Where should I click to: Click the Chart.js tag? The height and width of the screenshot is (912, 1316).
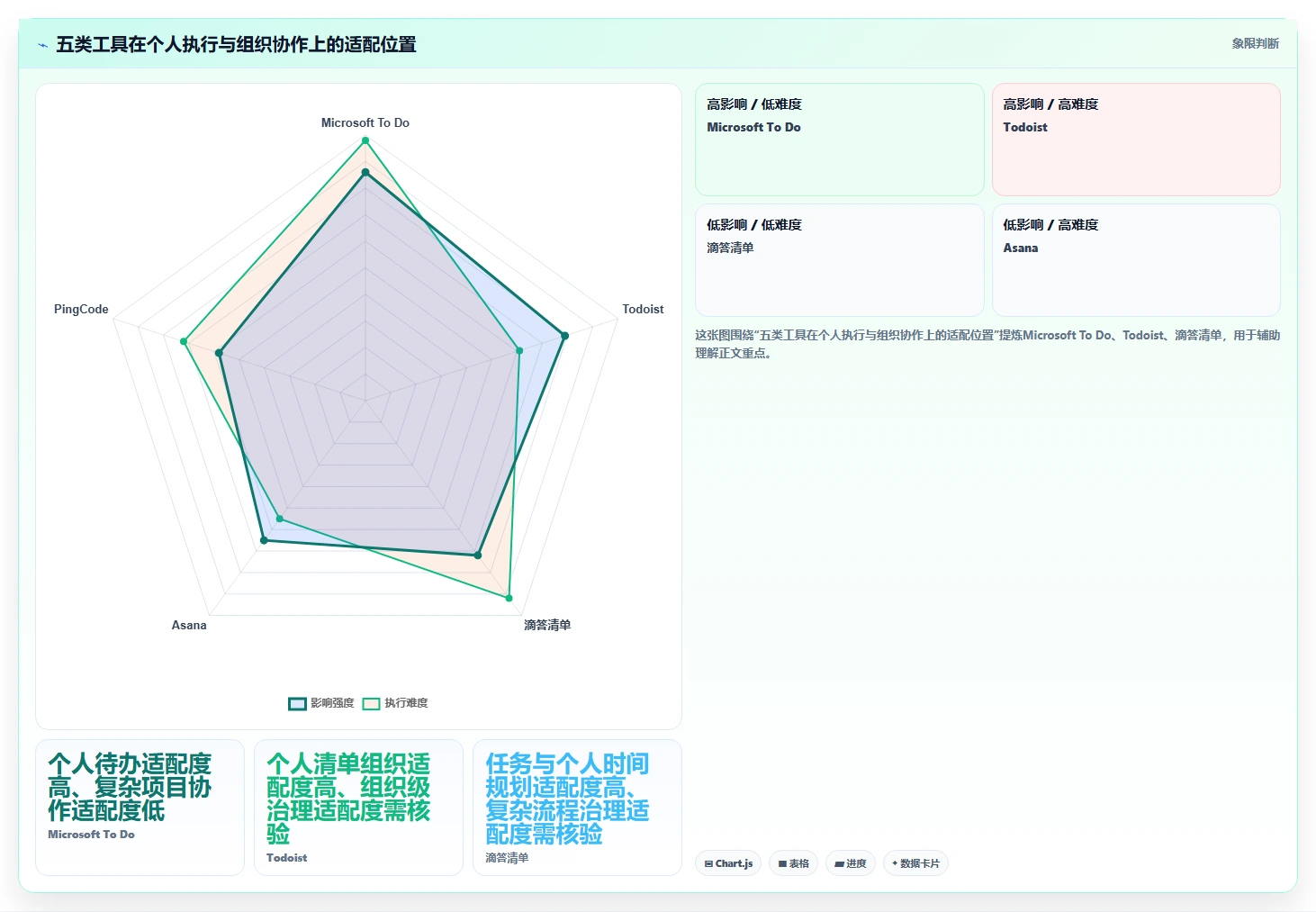tap(728, 863)
